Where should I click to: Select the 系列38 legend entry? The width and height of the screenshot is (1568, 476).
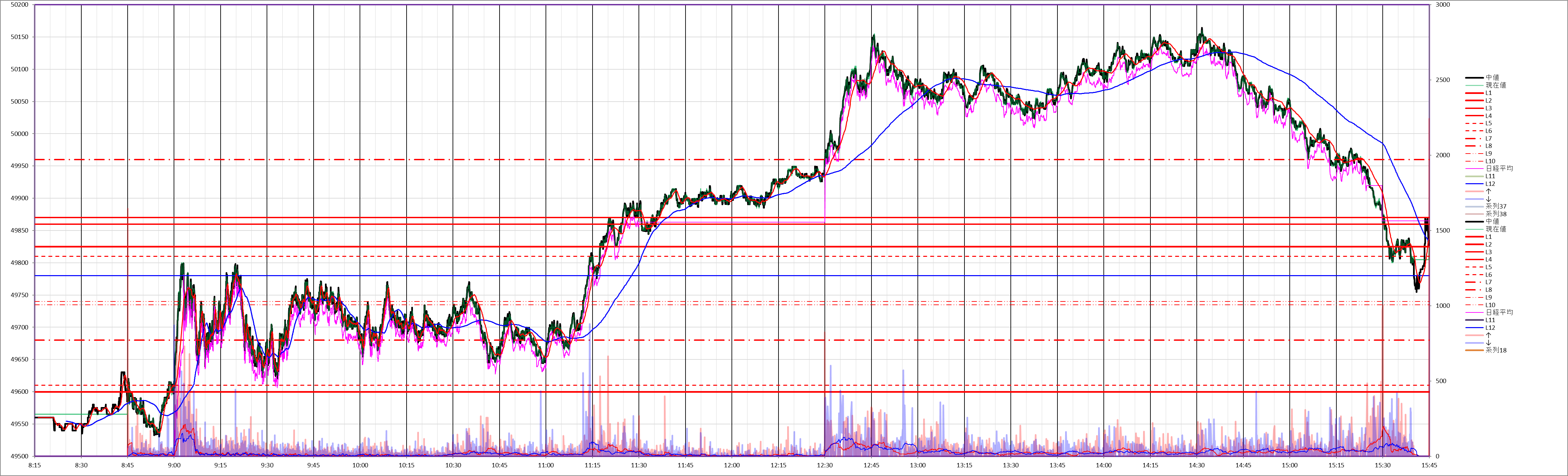(1496, 214)
